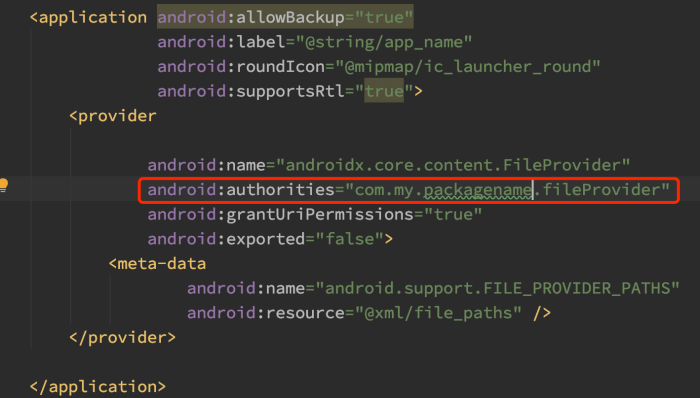Viewport: 700px width, 398px height.
Task: Click android:name attribute in meta-data
Action: click(246, 288)
